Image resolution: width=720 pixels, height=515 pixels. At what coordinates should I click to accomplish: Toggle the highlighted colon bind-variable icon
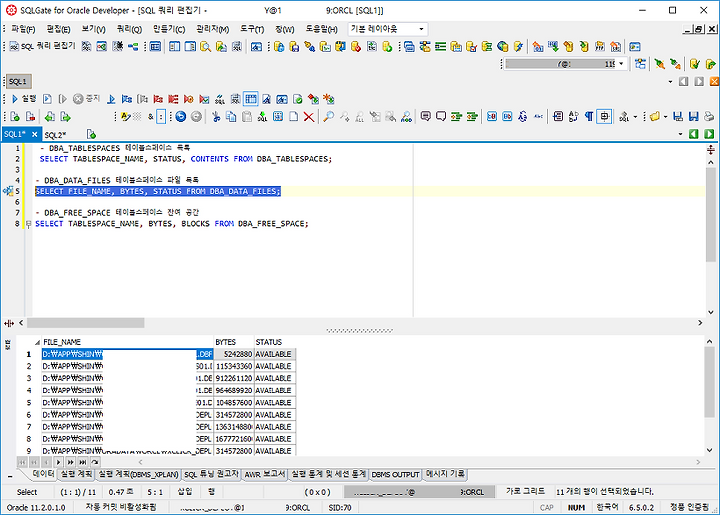coord(161,117)
